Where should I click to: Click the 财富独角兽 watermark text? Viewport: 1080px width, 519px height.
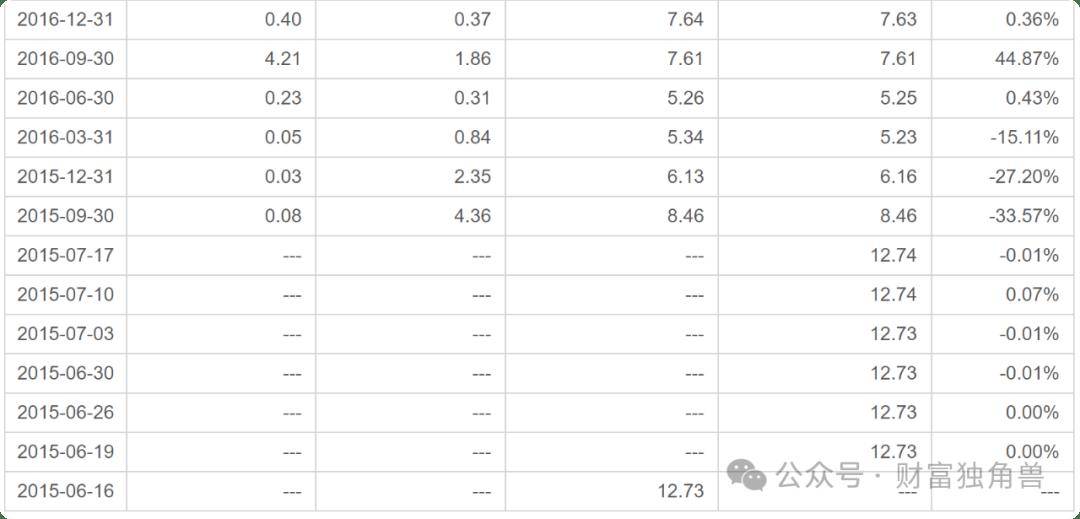[970, 476]
